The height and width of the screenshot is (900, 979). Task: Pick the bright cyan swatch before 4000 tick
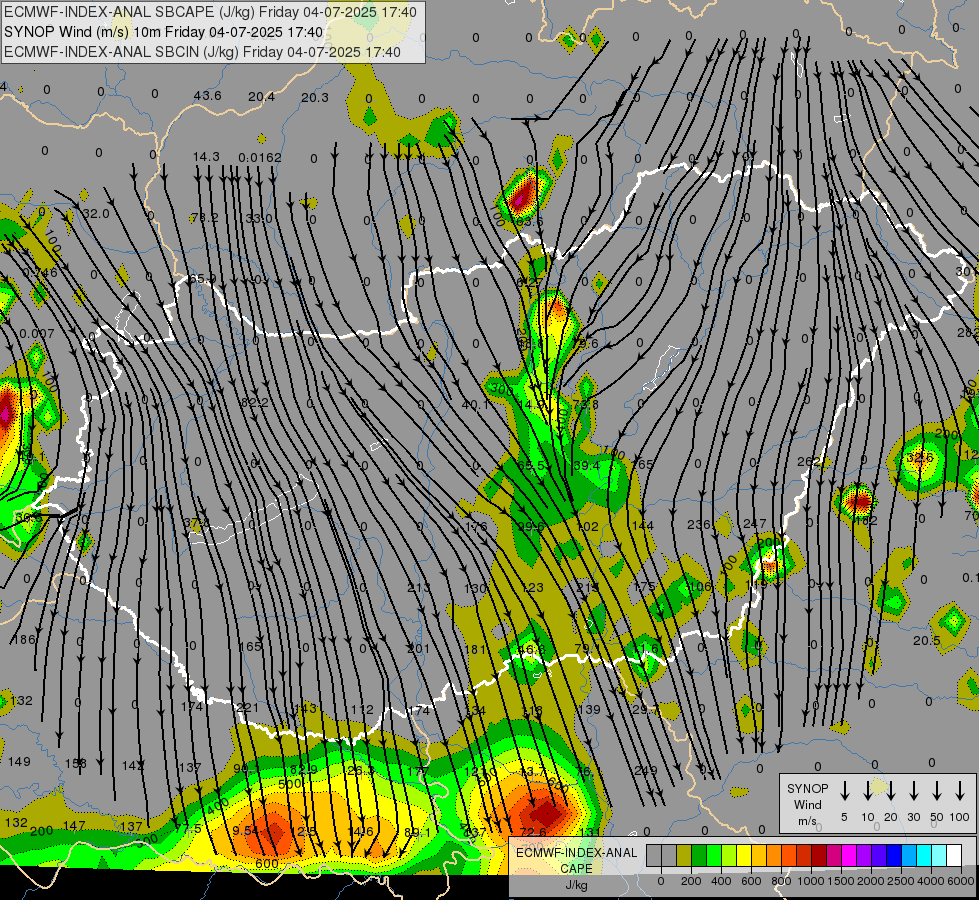click(923, 855)
